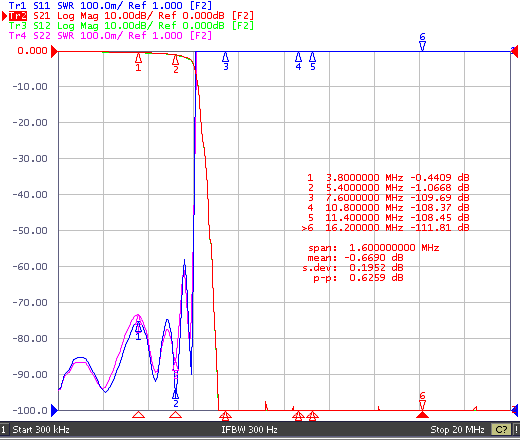Select the Tr3 S12 Log Mag trace label
Image resolution: width=520 pixels, height=440 pixels.
tap(131, 26)
